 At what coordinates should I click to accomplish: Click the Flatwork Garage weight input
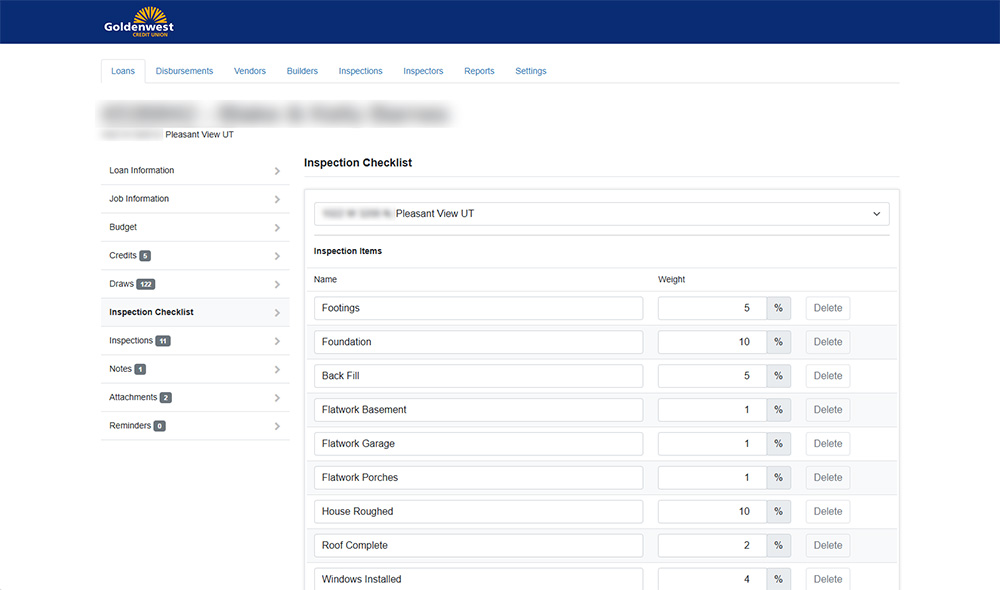click(712, 443)
